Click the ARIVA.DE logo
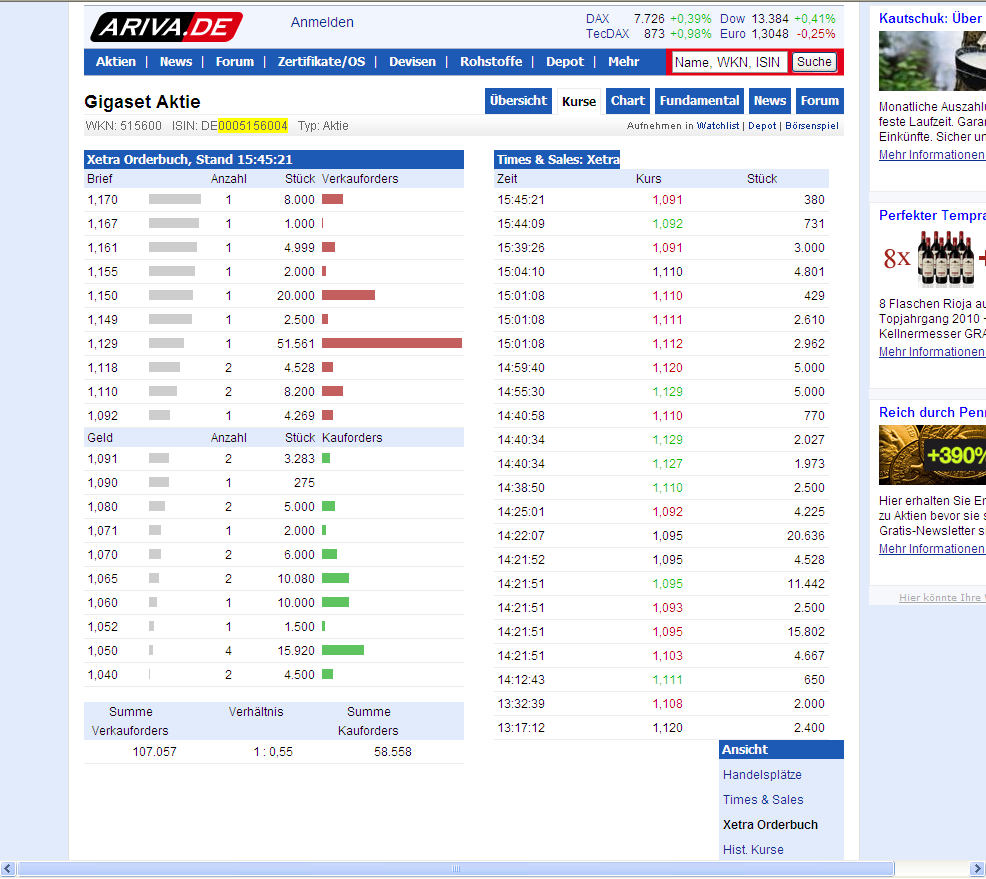Image resolution: width=986 pixels, height=879 pixels. [x=165, y=26]
